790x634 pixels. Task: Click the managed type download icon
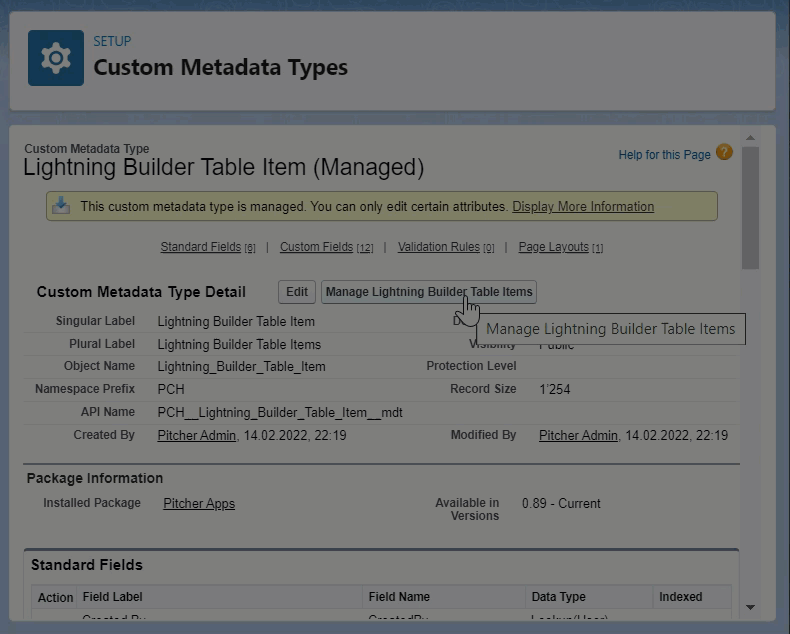point(61,206)
